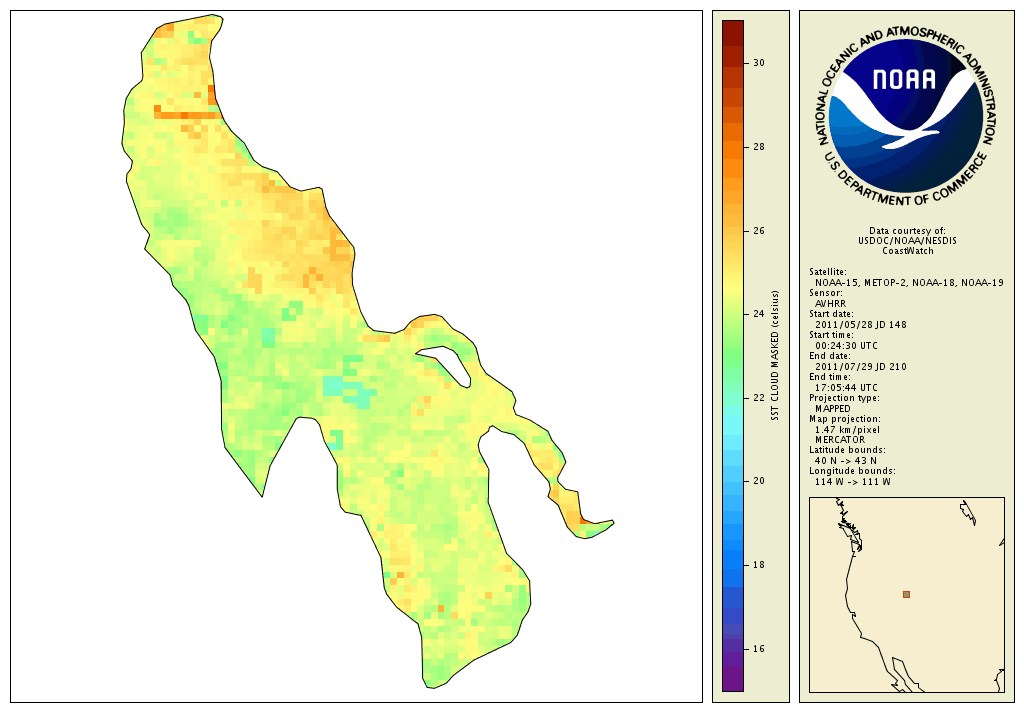
Task: Click longitude value '114 W -> 111 W'
Action: pyautogui.click(x=852, y=482)
